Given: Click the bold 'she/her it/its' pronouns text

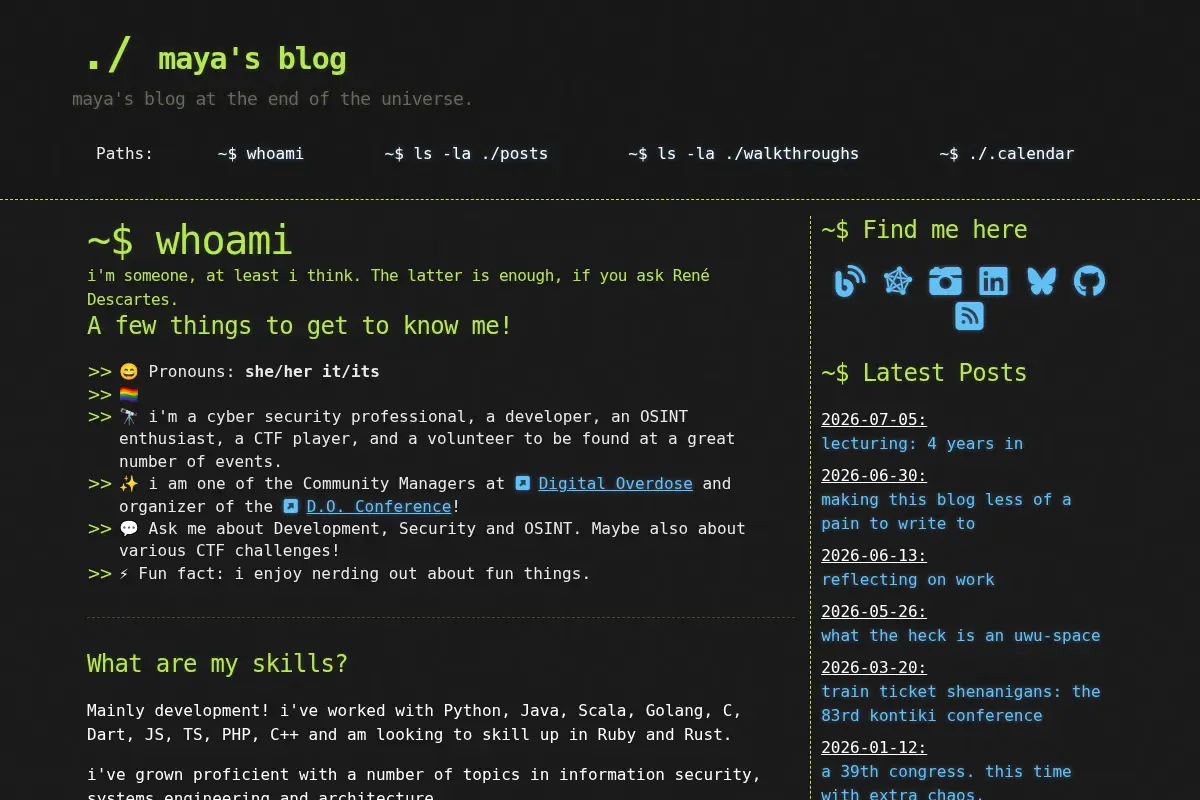Looking at the screenshot, I should click(x=312, y=371).
